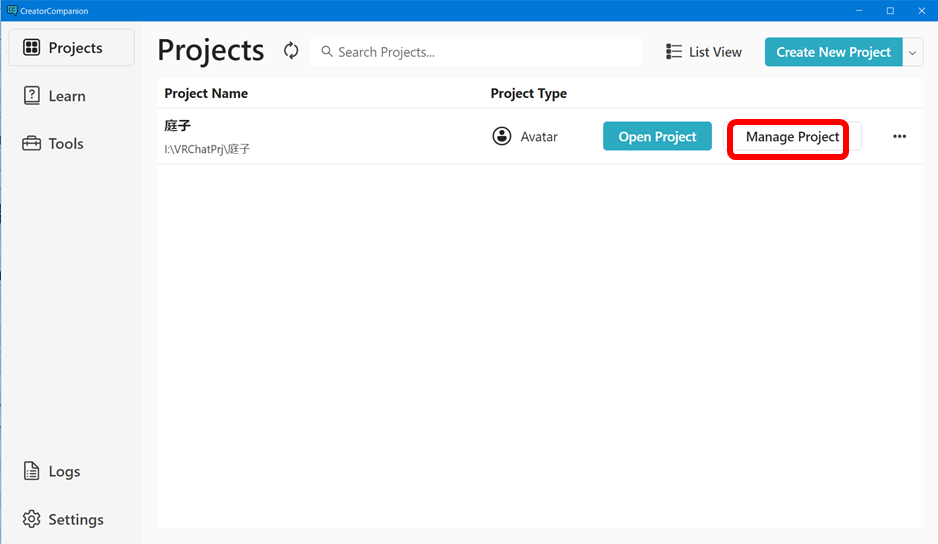Click the magnifier icon in search bar
This screenshot has height=544, width=938.
pyautogui.click(x=326, y=52)
